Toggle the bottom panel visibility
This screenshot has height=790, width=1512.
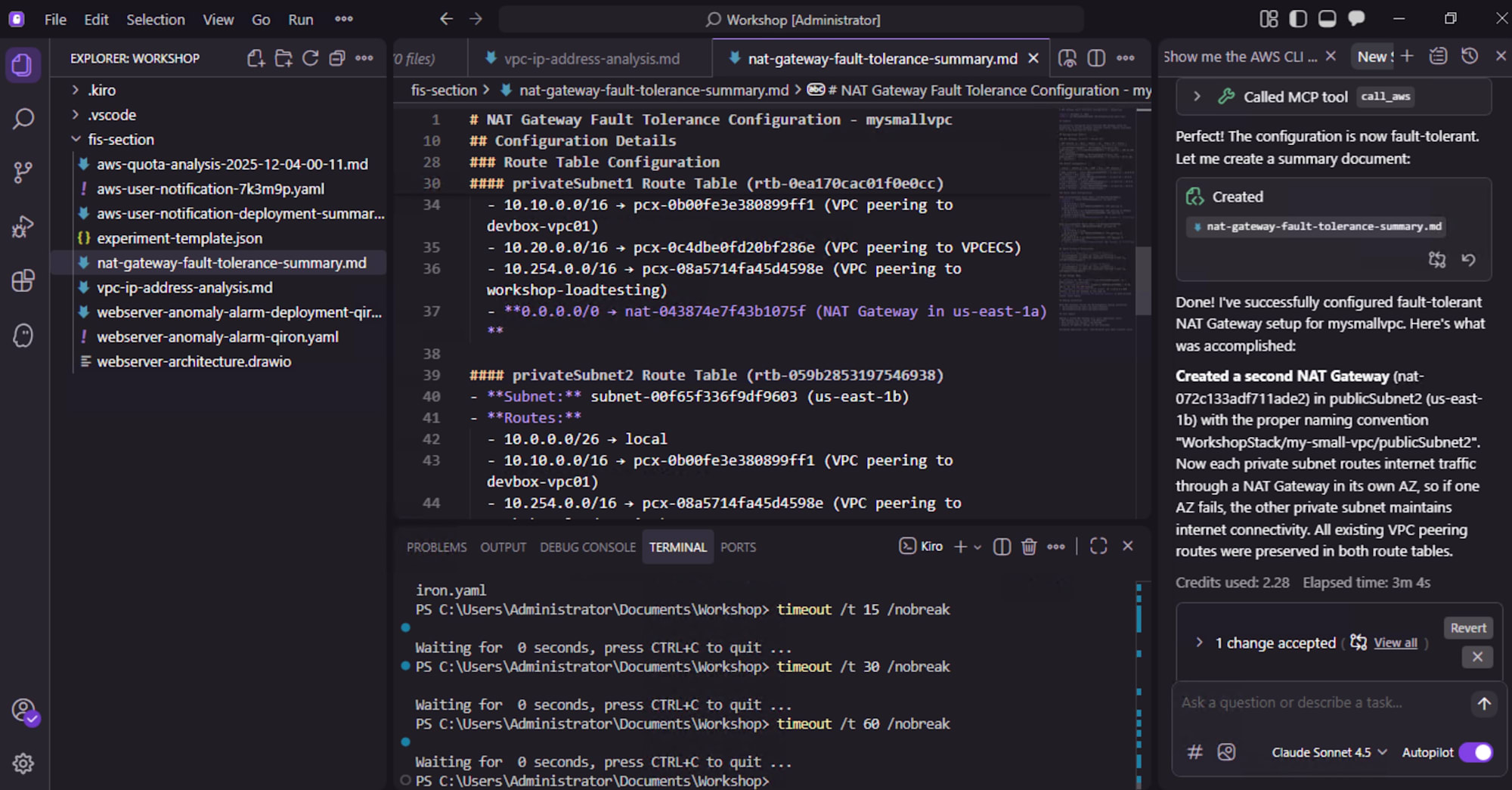coord(1326,20)
